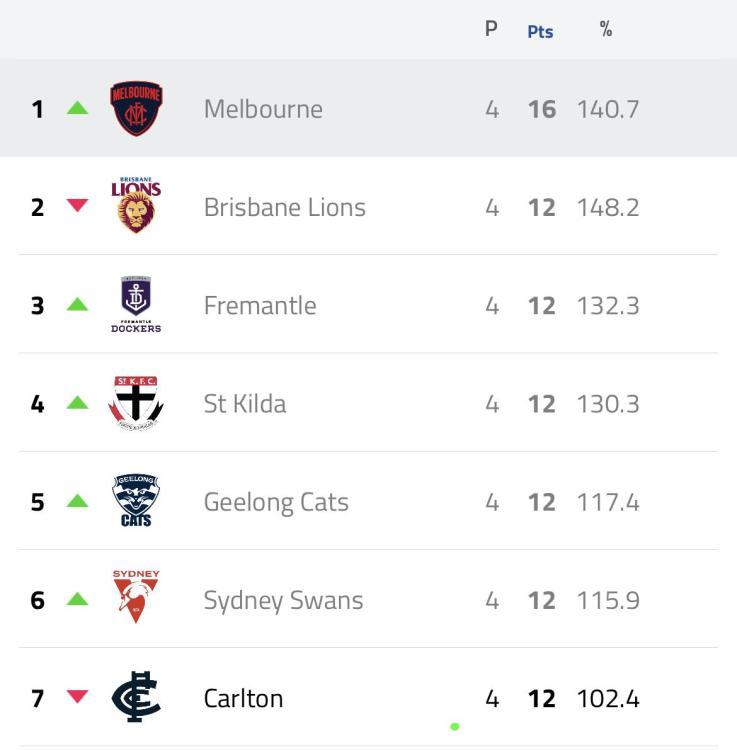Click Melbourne's green up arrow indicator
Screen dimensions: 737x750
[77, 108]
